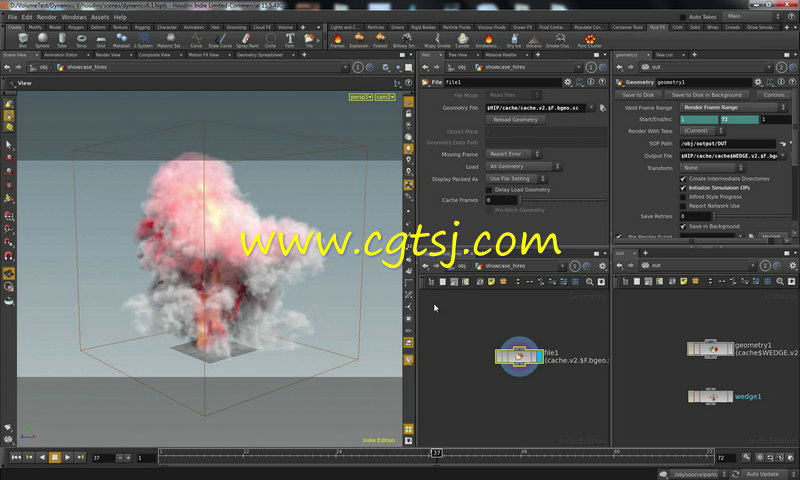This screenshot has height=480, width=800.
Task: Toggle Create Intermediate Directories checkbox
Action: tap(683, 179)
